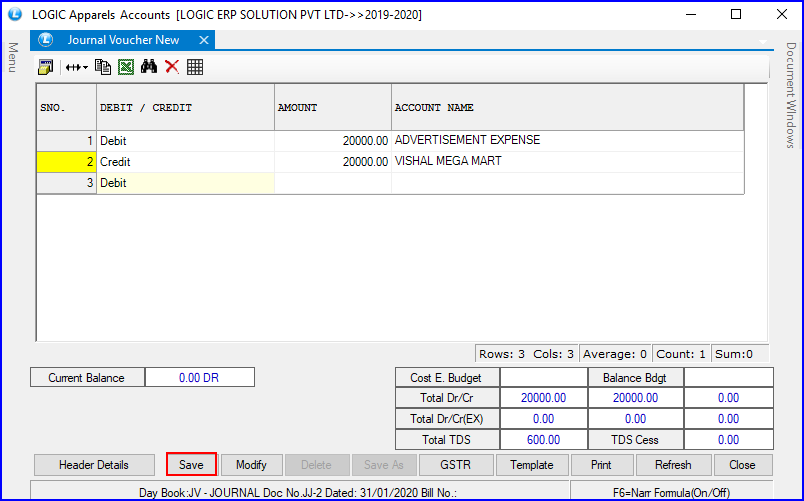Click the 600.00 Total TDS value
The image size is (804, 501).
544,440
